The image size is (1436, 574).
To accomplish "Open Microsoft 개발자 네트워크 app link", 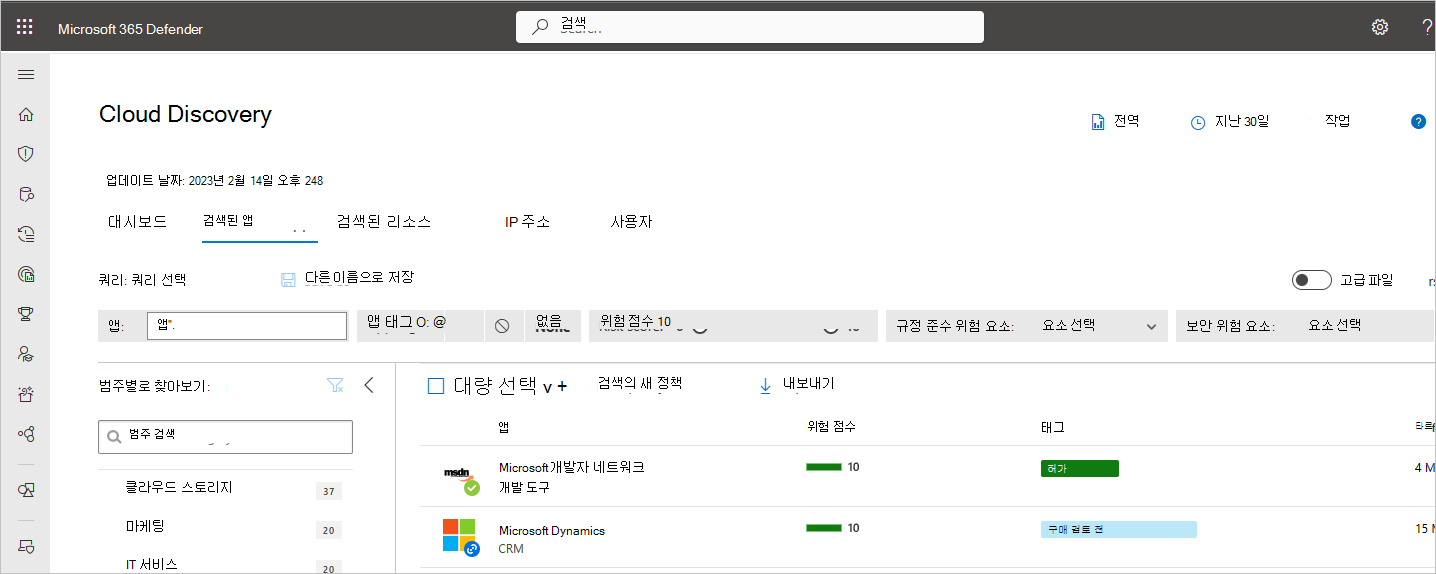I will 571,468.
